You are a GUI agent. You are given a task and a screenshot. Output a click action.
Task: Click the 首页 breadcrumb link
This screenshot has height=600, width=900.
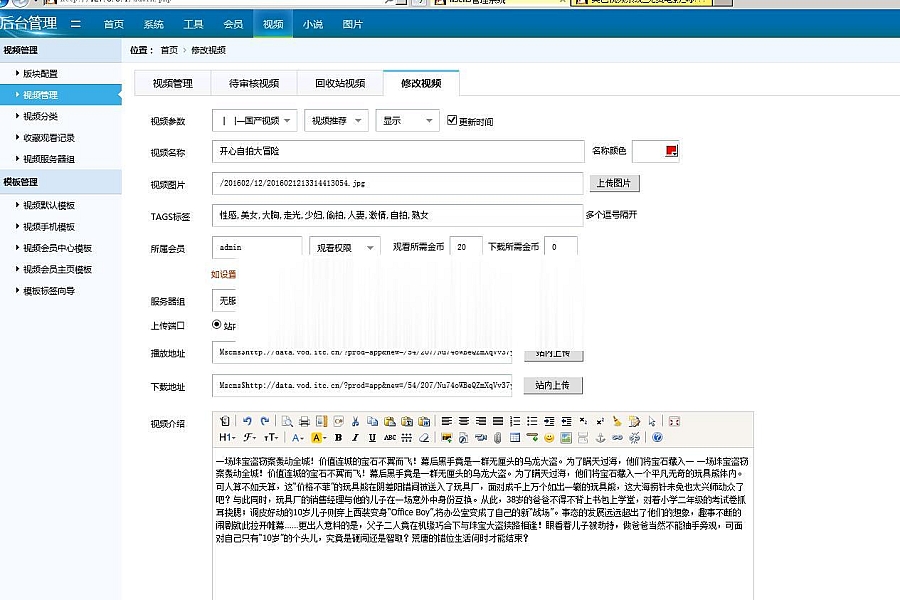pos(169,50)
